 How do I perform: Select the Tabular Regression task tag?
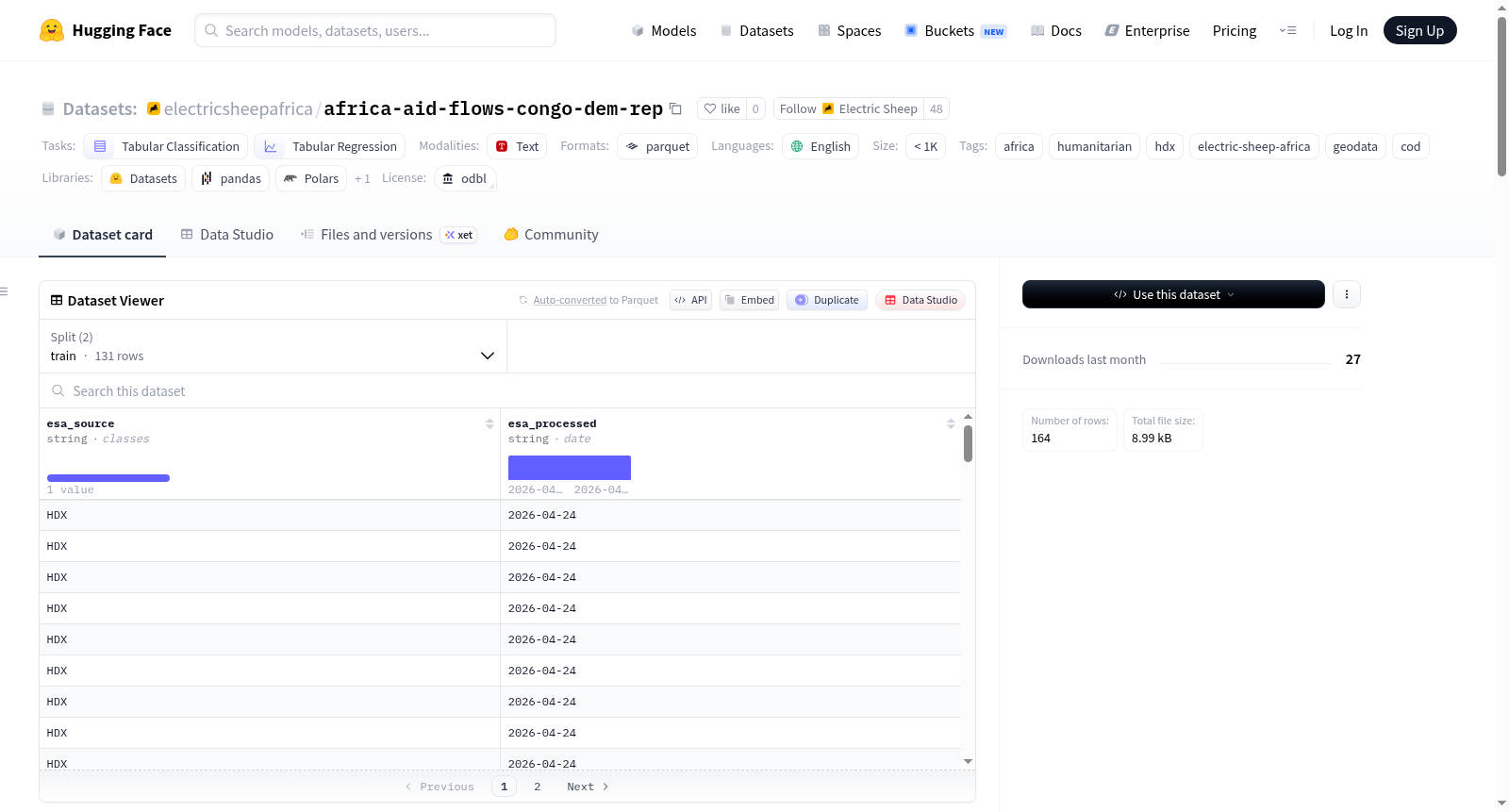[x=330, y=146]
